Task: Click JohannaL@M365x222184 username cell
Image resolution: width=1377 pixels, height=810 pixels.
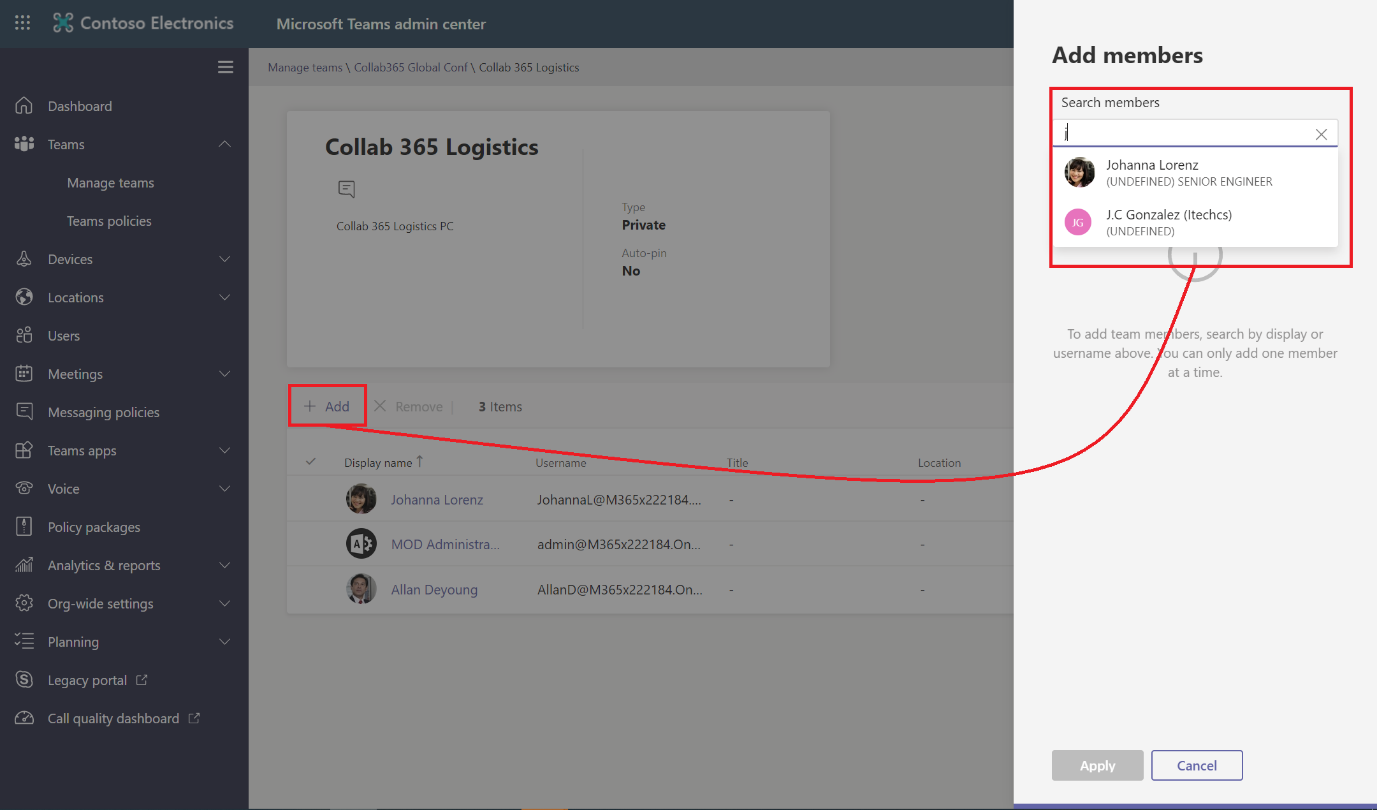Action: pos(620,499)
